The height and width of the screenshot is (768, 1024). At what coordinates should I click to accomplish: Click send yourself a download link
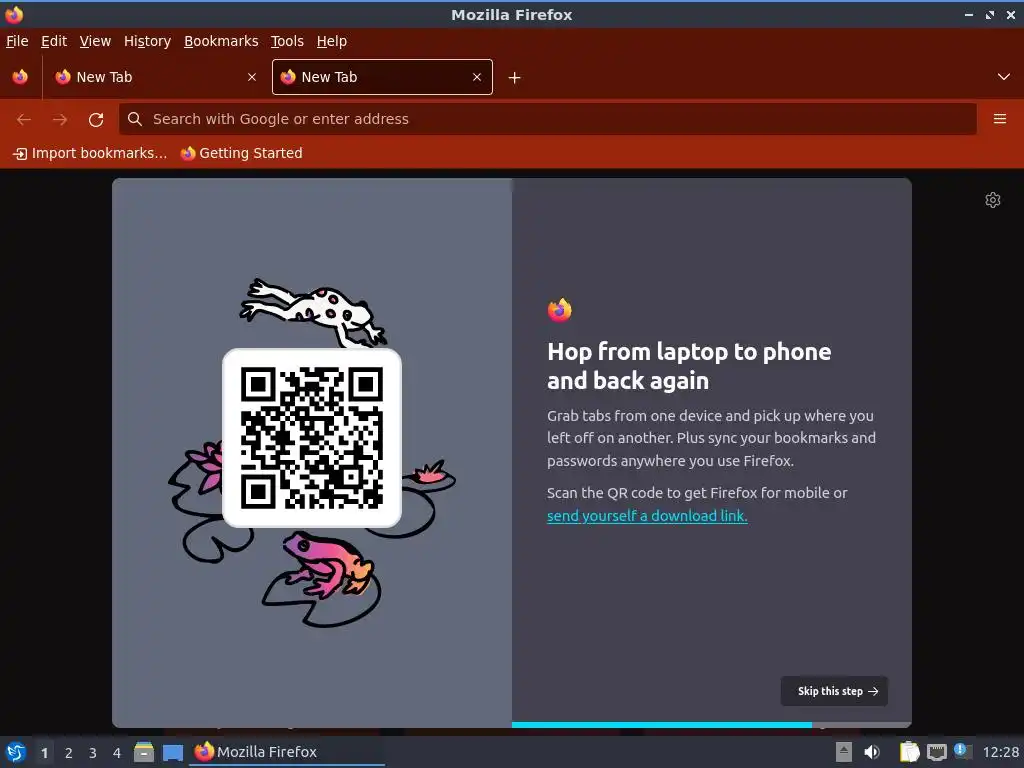click(647, 516)
